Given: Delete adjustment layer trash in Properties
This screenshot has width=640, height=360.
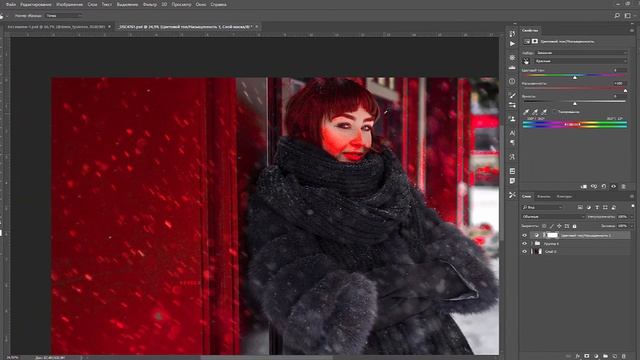Looking at the screenshot, I should click(x=623, y=187).
